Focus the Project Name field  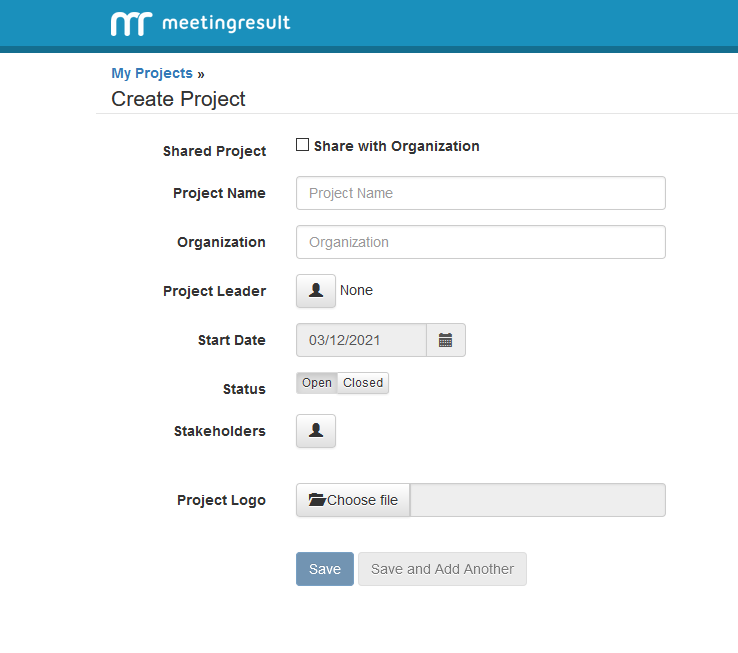point(480,193)
